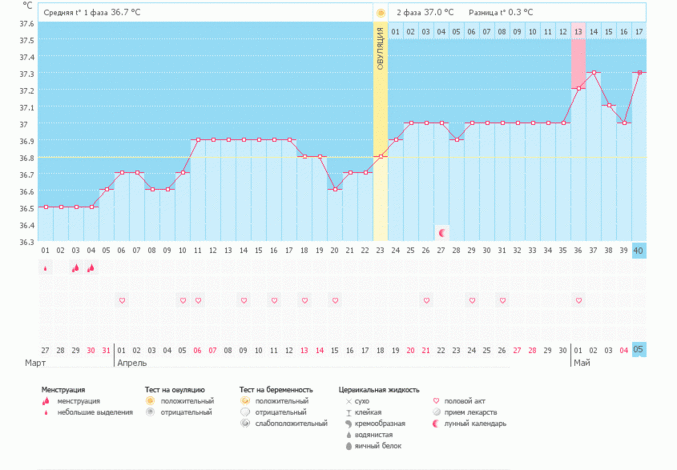Click the temperature point on cycle day 20
Screen dimensions: 677x470
(x=335, y=190)
